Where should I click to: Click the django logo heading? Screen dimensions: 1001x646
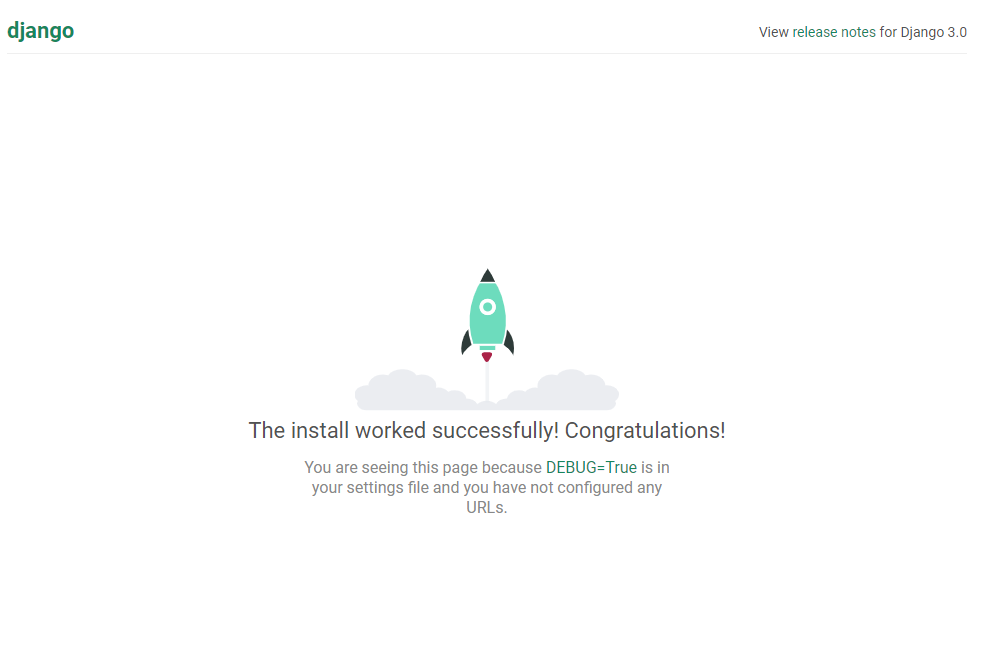pyautogui.click(x=40, y=31)
